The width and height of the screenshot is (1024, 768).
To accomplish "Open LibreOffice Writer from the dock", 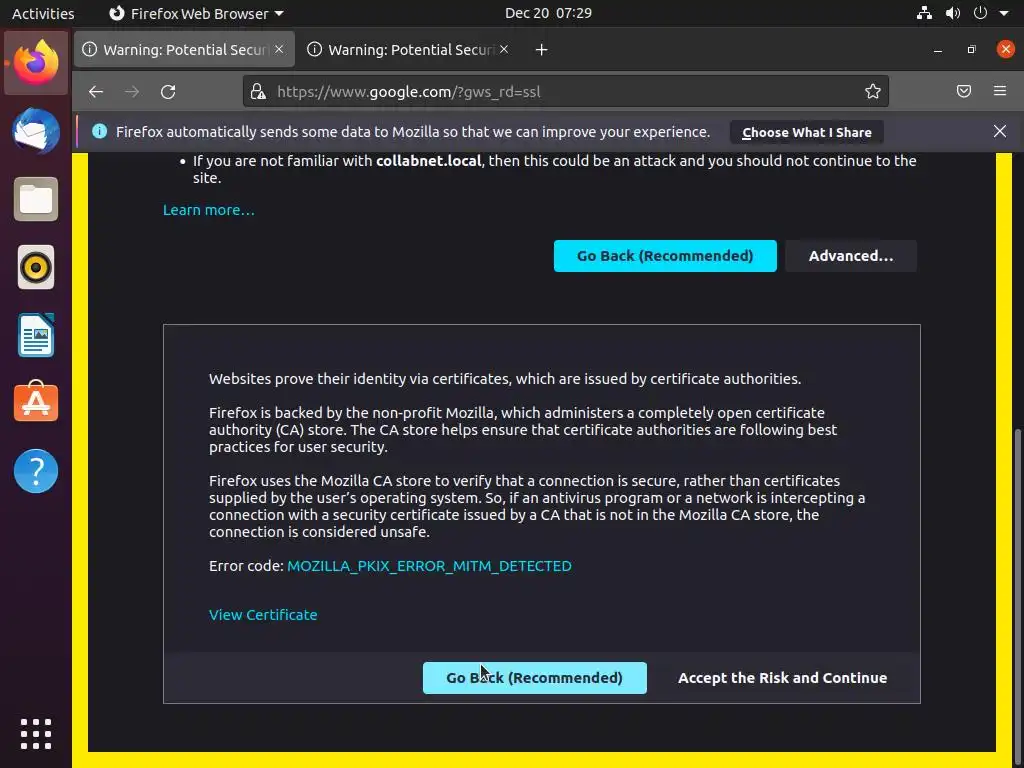I will 36,335.
